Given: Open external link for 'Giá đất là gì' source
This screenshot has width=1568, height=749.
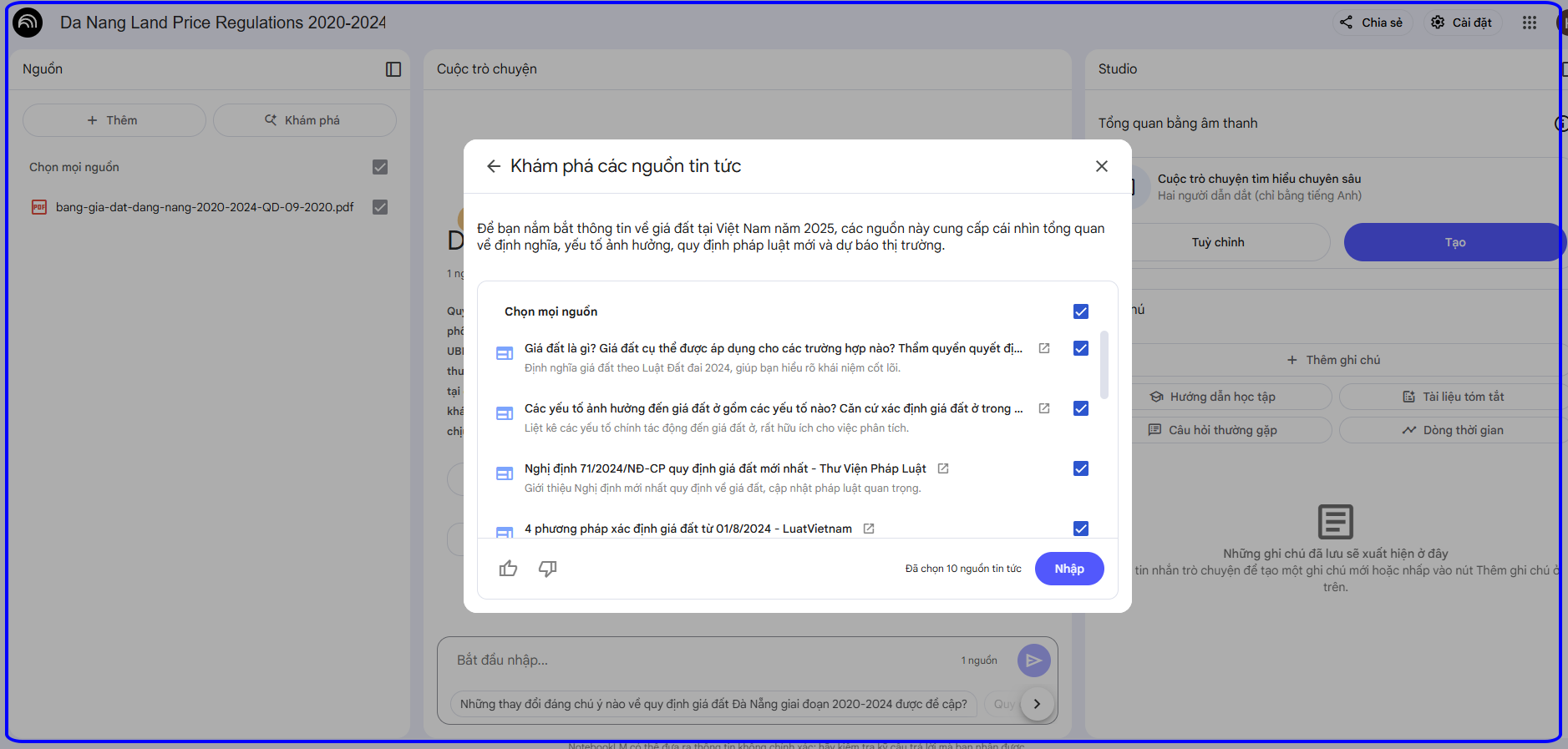Looking at the screenshot, I should tap(1044, 348).
